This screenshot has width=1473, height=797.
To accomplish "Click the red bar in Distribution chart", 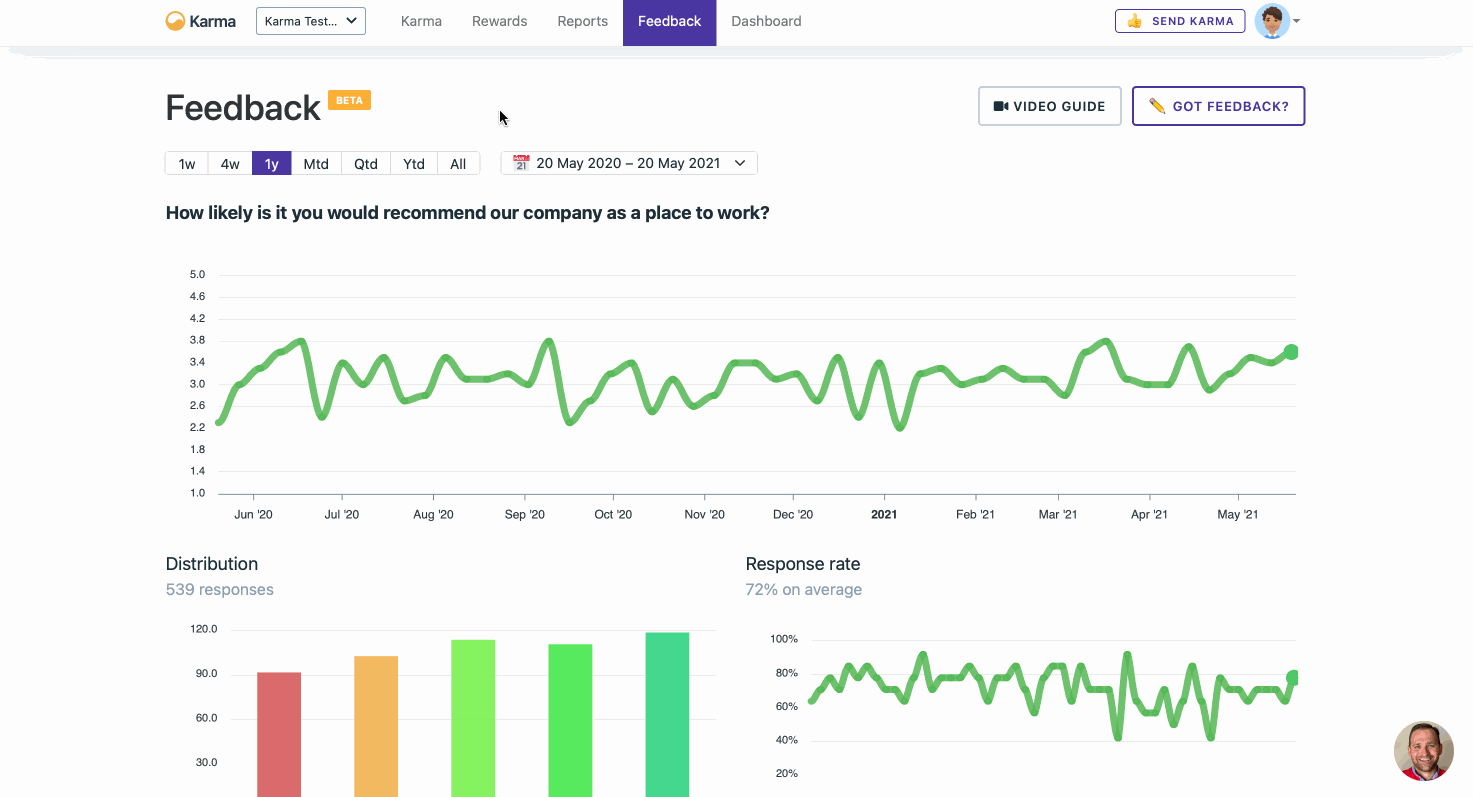I will tap(279, 734).
